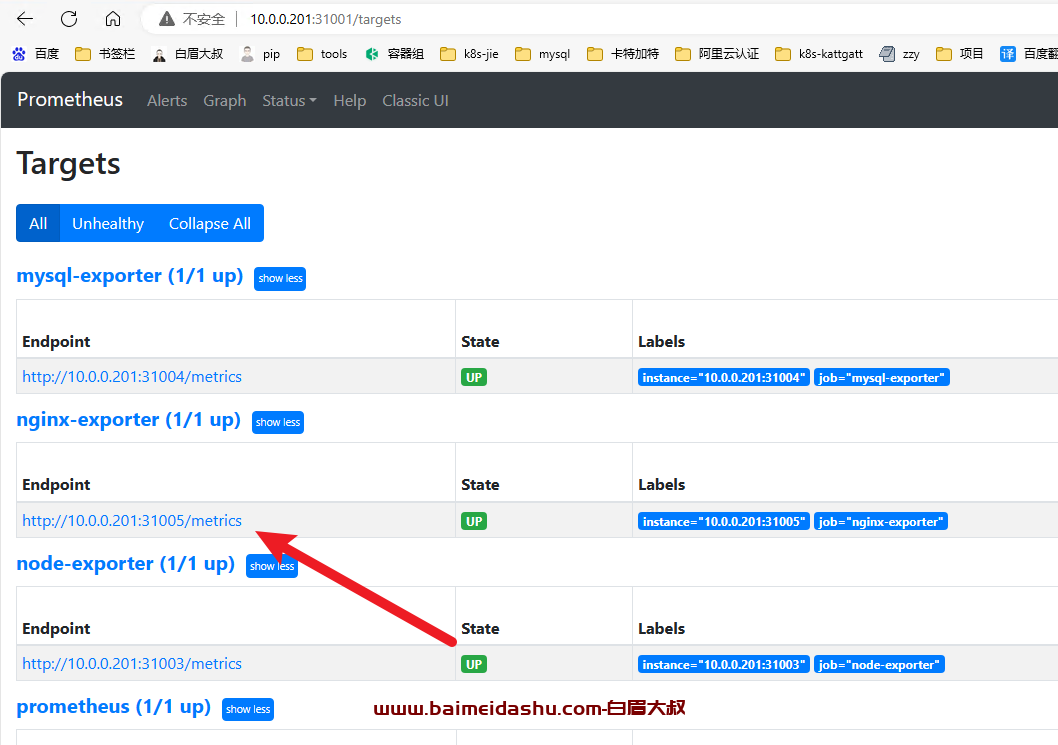
Task: Reload the page with refresh icon
Action: [69, 19]
